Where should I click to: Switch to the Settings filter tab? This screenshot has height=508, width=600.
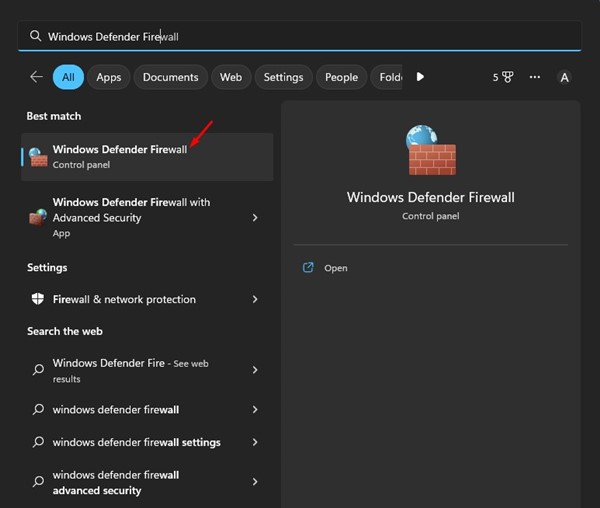(x=284, y=77)
